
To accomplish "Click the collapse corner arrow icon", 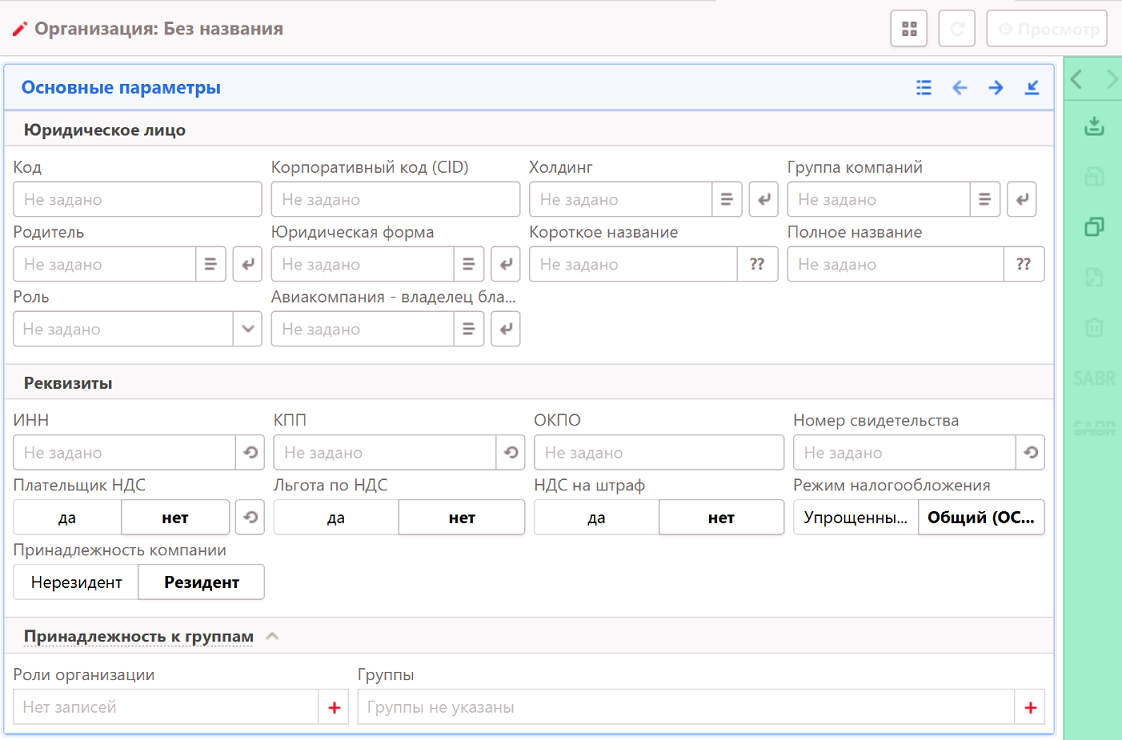I will click(1032, 88).
